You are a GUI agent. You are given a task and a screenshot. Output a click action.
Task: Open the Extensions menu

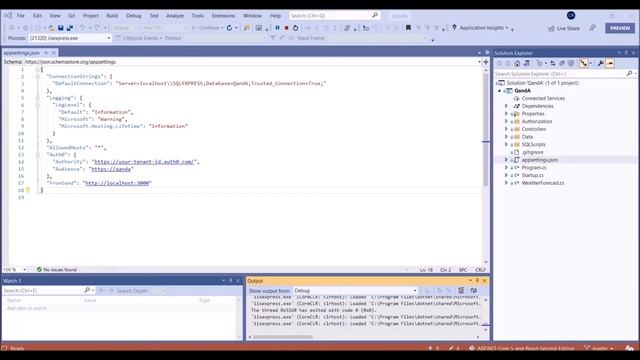click(x=223, y=16)
